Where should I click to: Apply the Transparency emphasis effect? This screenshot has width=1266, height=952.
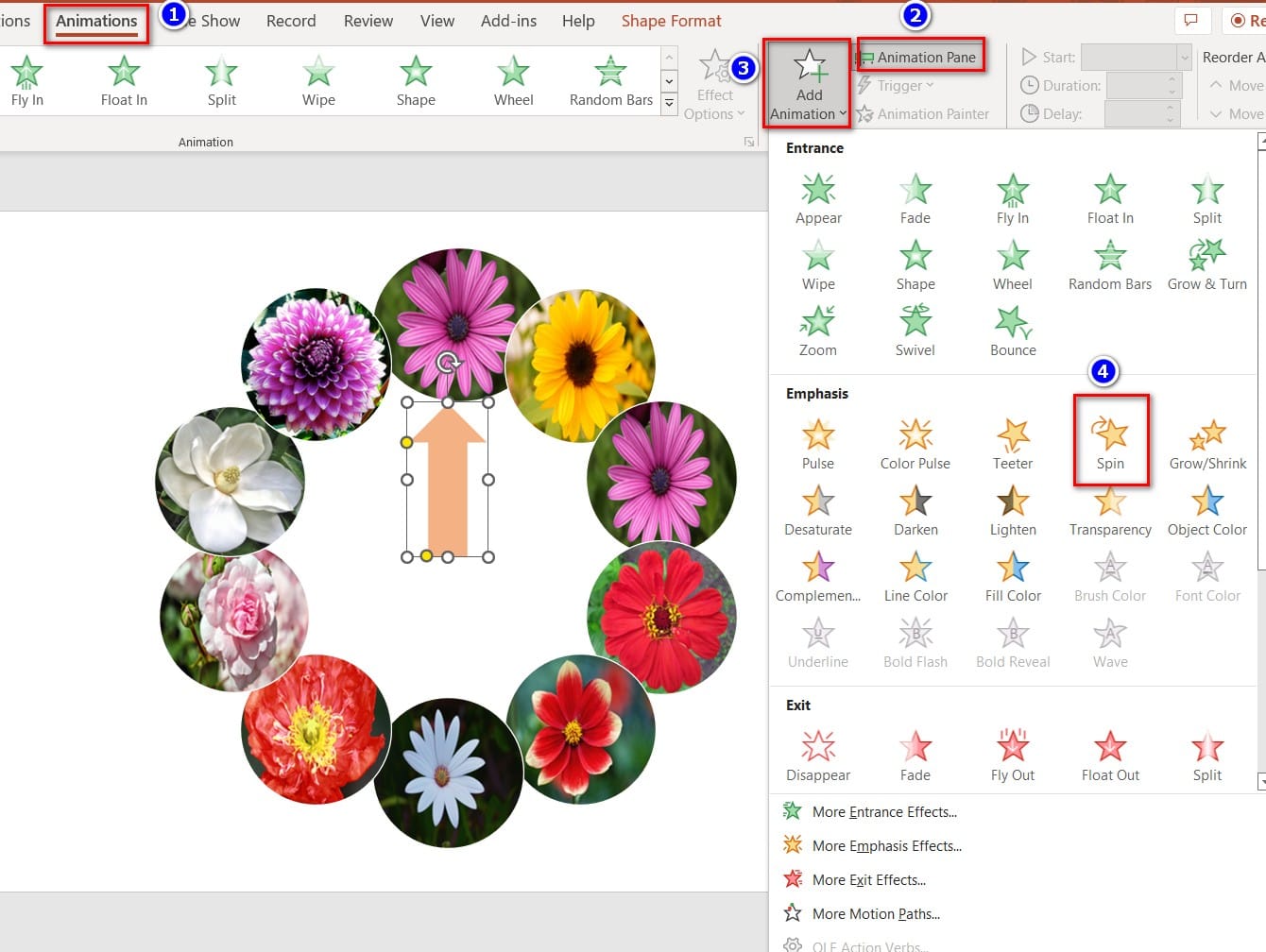[1110, 508]
